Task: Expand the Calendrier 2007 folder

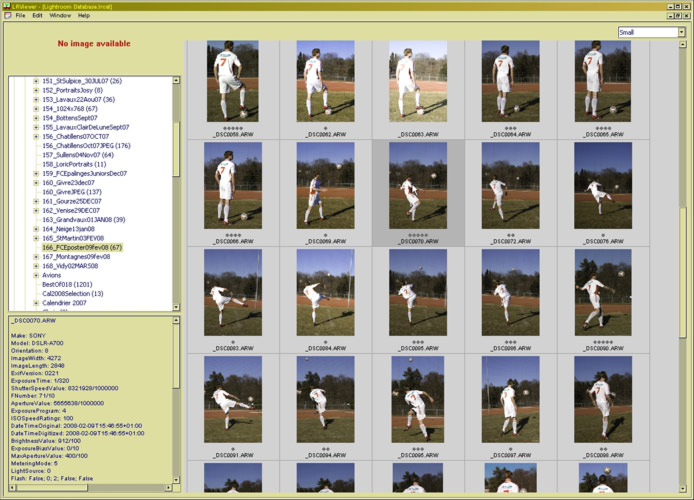Action: click(x=36, y=303)
